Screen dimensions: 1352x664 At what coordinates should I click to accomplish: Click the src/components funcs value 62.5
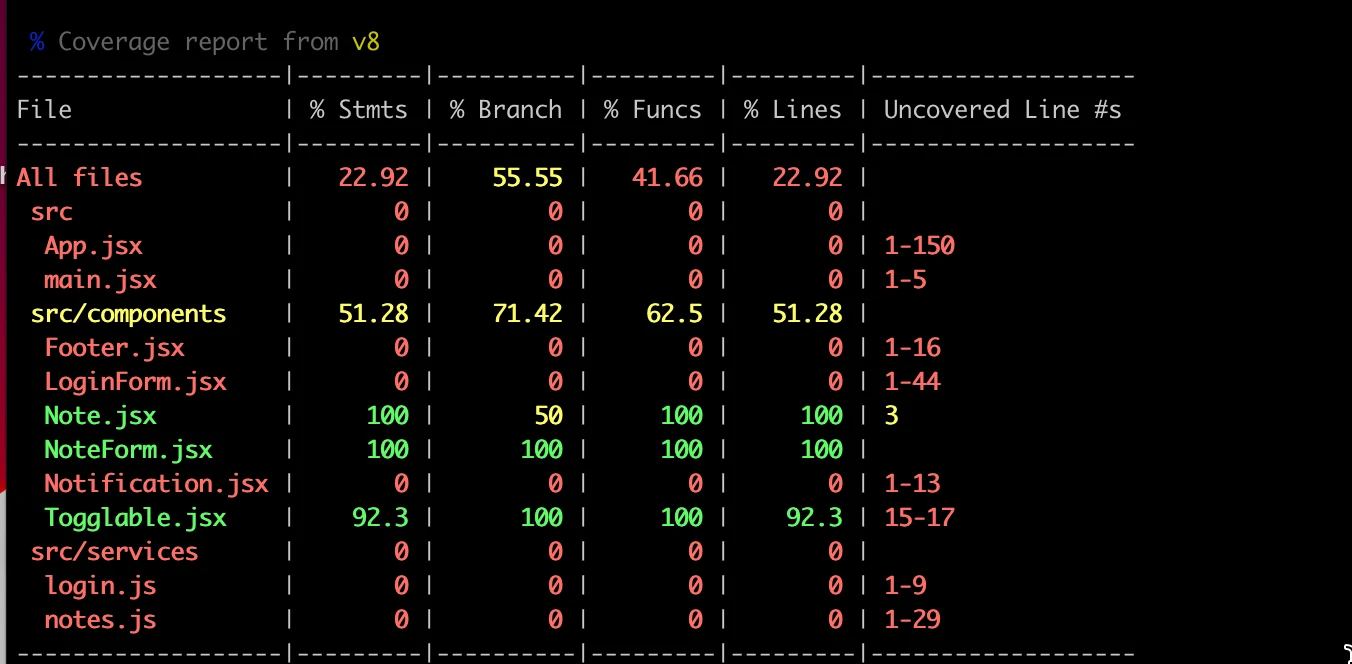674,314
